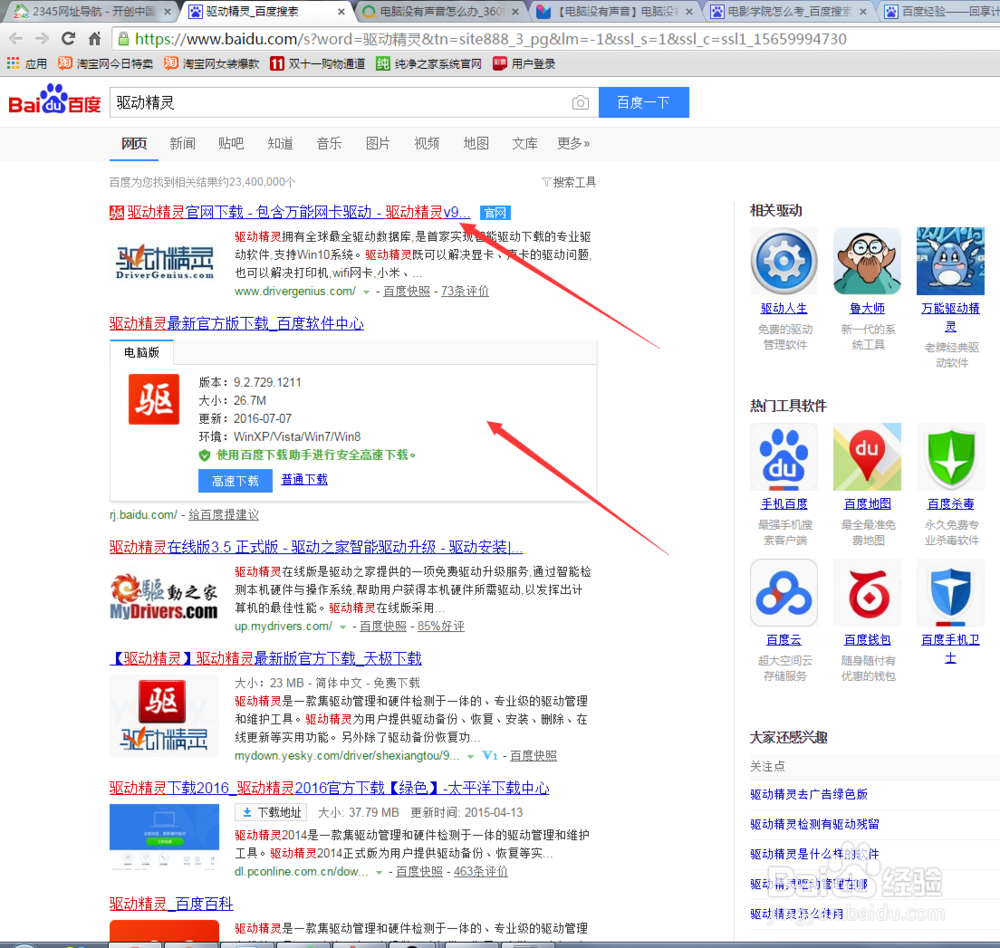The image size is (1000, 948).
Task: Click 官网 badge next to first result
Action: tap(495, 212)
